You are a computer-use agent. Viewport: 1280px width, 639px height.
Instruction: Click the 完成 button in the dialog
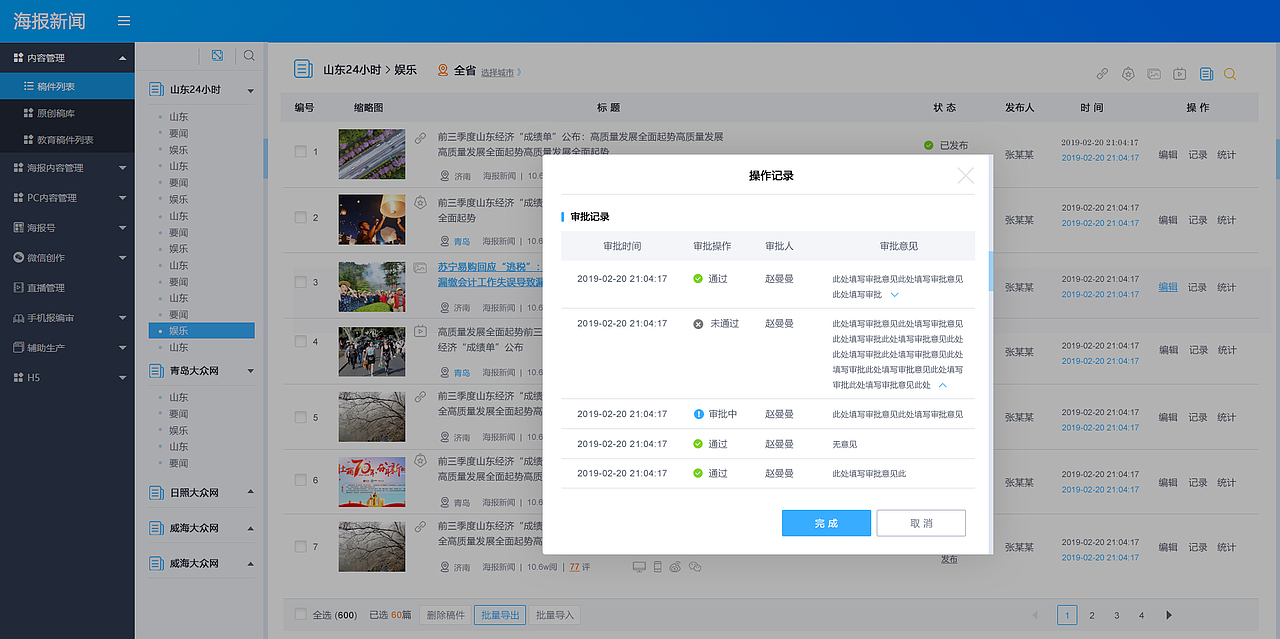coord(826,522)
